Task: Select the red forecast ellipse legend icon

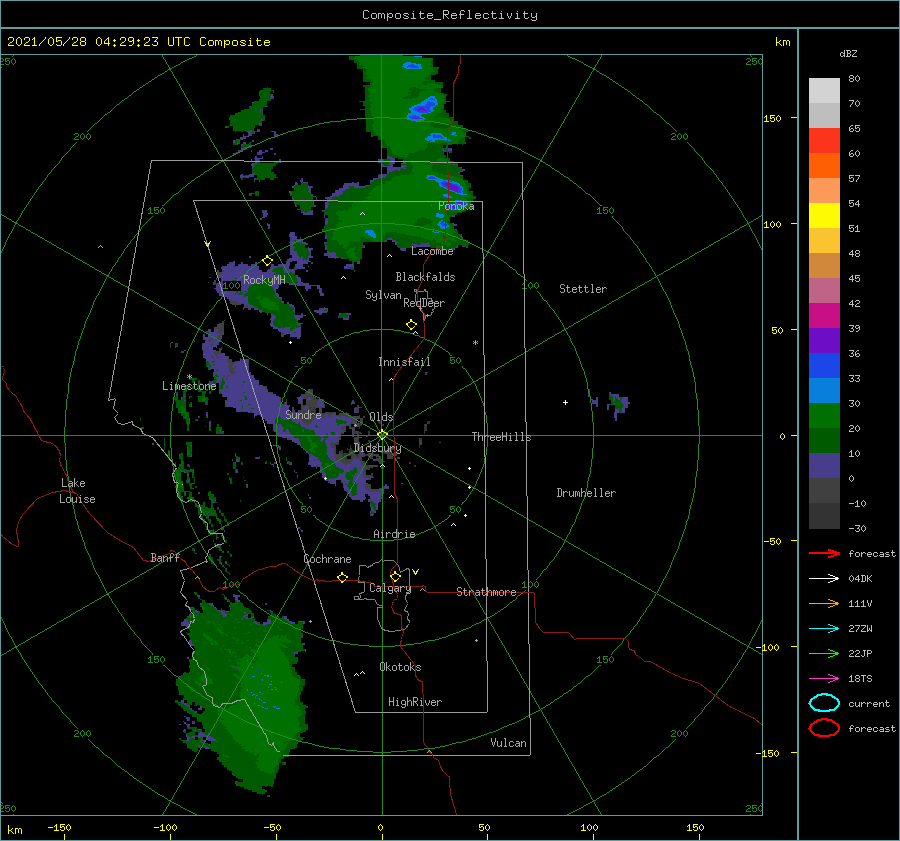Action: [824, 728]
